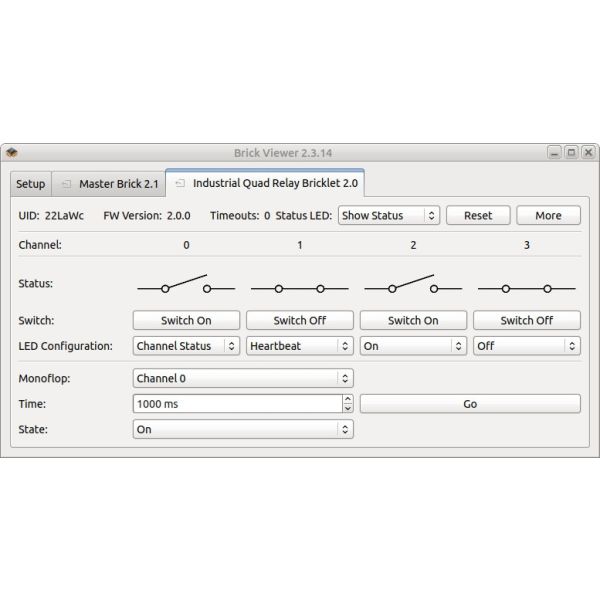The height and width of the screenshot is (600, 600).
Task: Click the Timeouts: 0 text
Action: [x=240, y=215]
